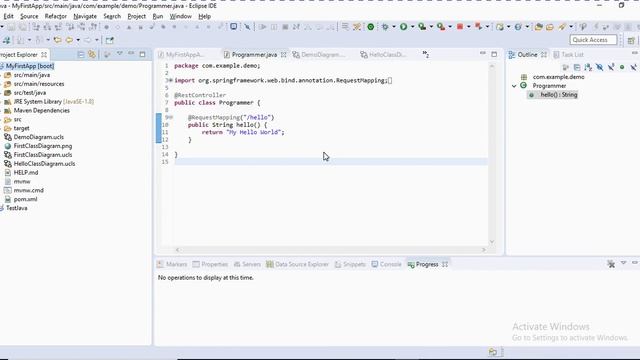640x360 pixels.
Task: Click the Remove All Finished Operations icon in Progress
Action: [x=611, y=264]
